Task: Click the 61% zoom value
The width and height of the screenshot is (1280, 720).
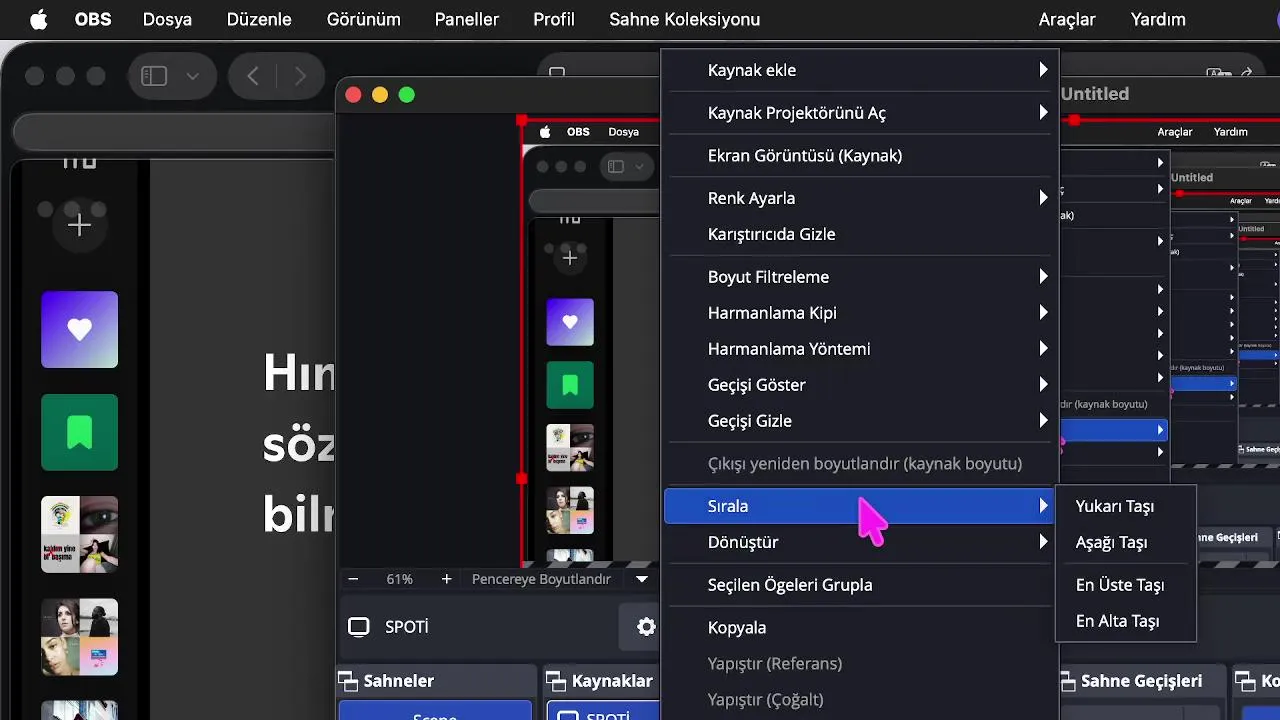Action: tap(400, 579)
